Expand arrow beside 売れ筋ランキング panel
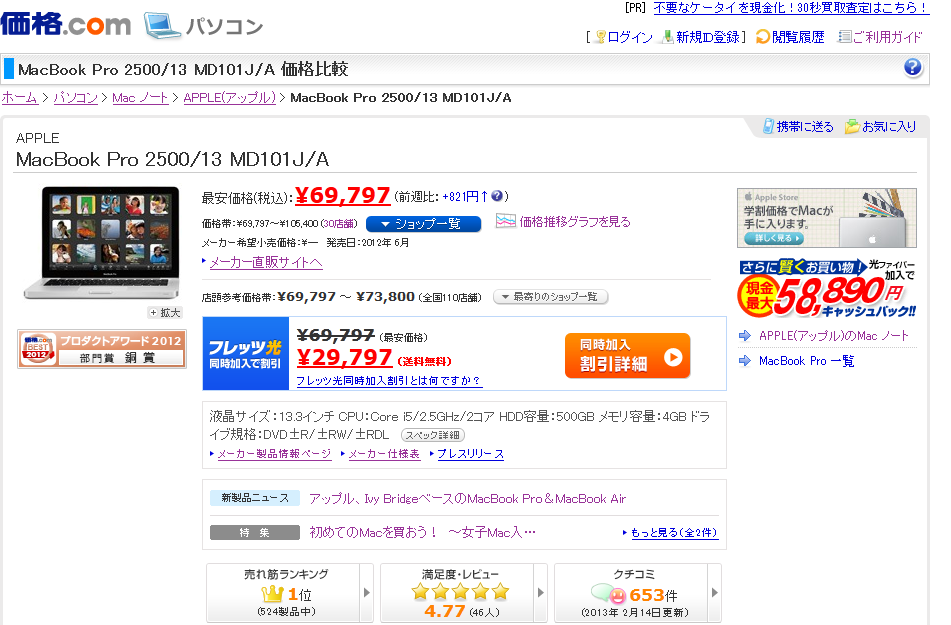Viewport: 951px width, 625px height. (367, 593)
